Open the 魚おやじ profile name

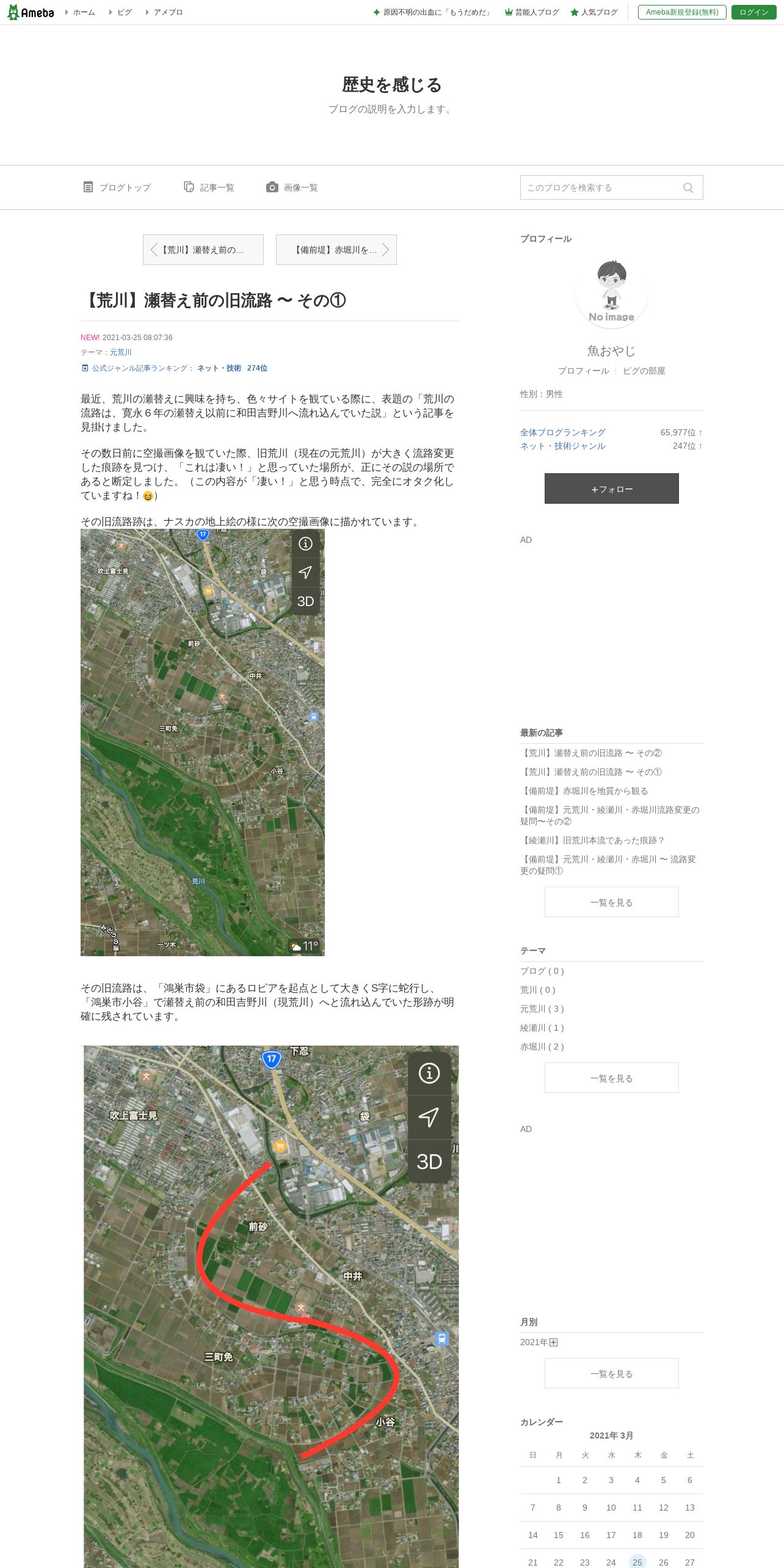[x=612, y=351]
